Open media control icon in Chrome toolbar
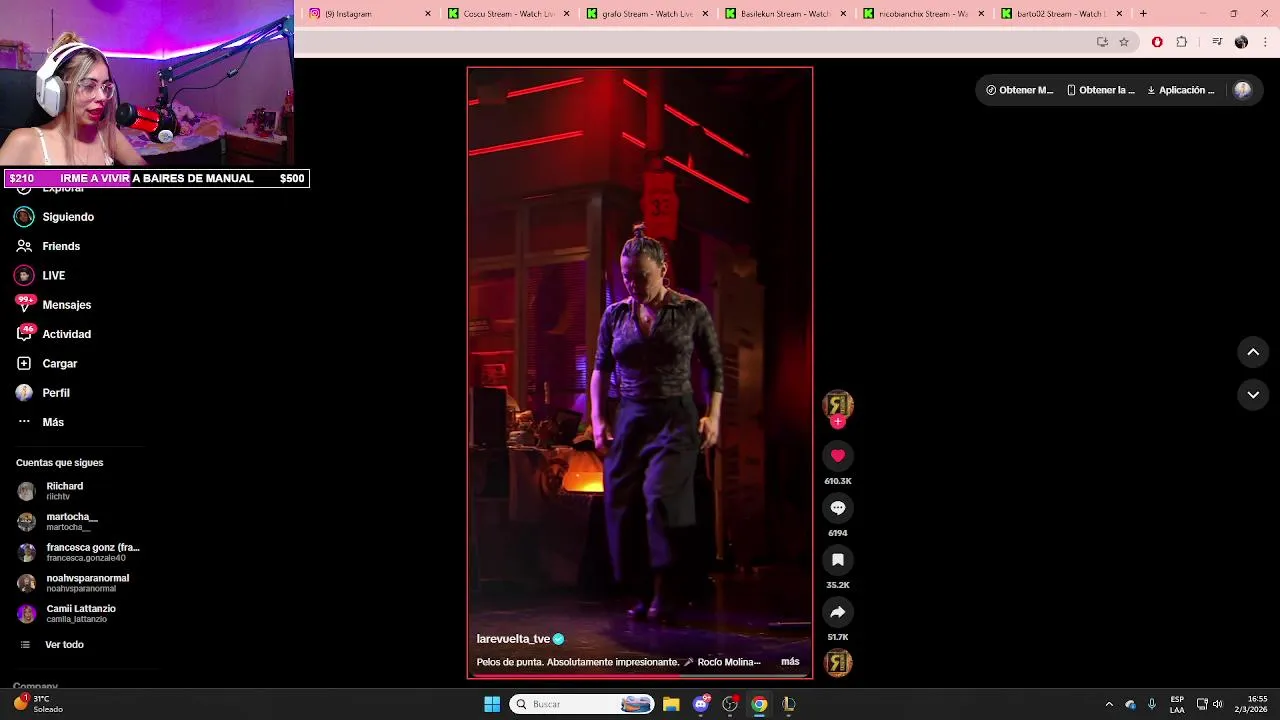 (1217, 42)
